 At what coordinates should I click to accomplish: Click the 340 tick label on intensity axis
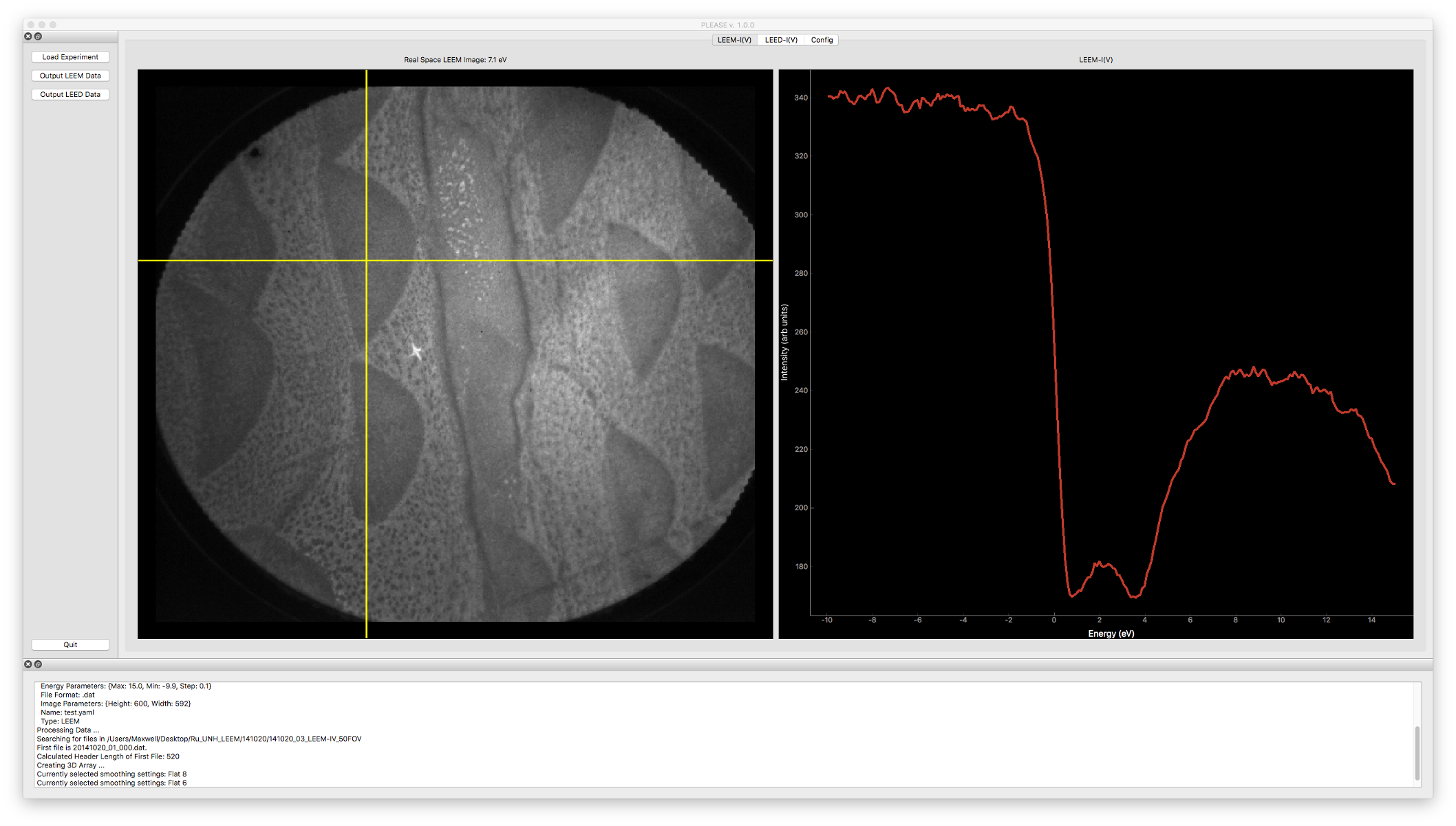tap(801, 98)
